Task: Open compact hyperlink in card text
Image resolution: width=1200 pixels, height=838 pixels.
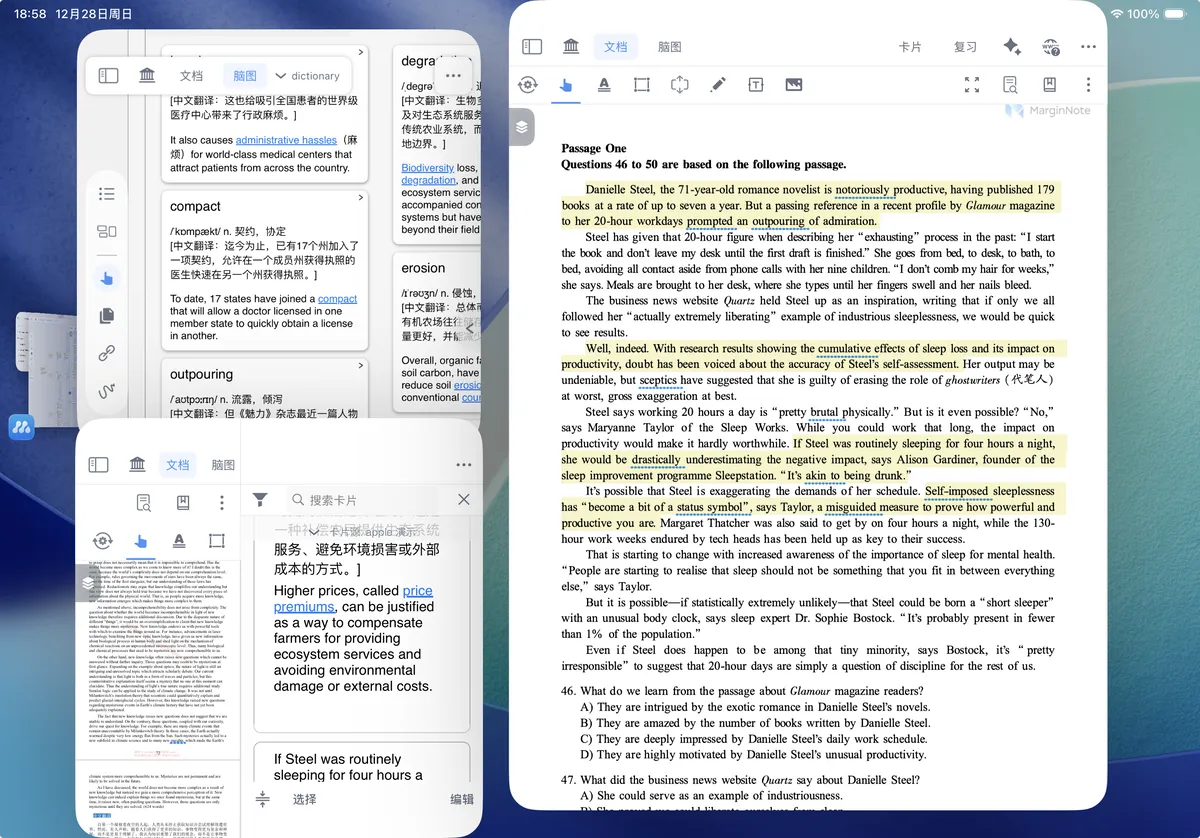Action: click(337, 299)
